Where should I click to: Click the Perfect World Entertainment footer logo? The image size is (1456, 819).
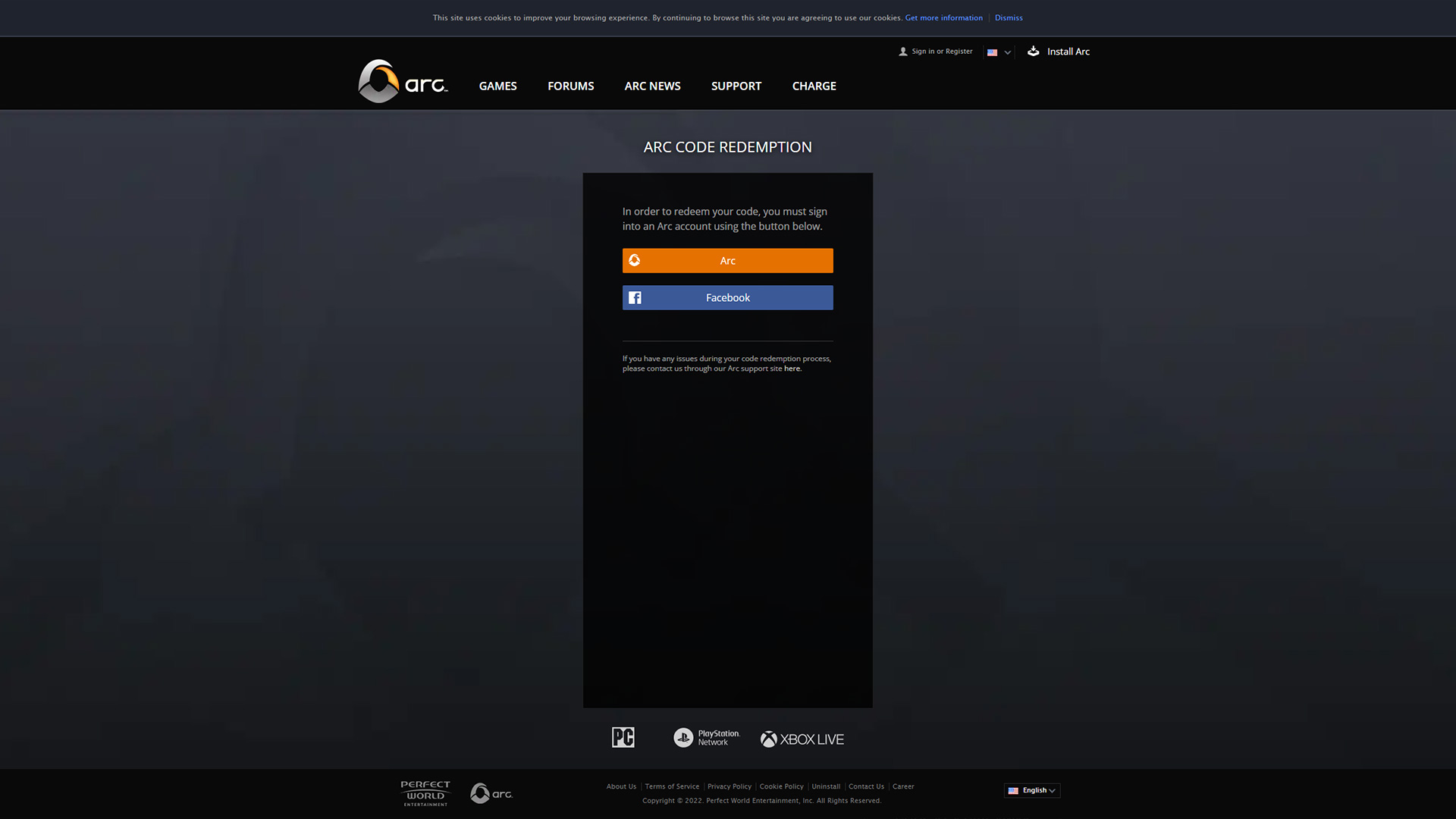[425, 793]
